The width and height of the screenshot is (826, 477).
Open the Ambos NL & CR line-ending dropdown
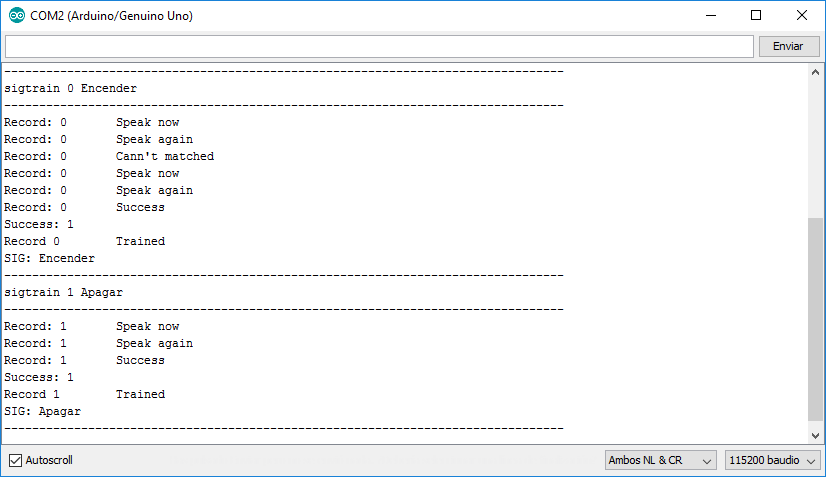[x=660, y=460]
